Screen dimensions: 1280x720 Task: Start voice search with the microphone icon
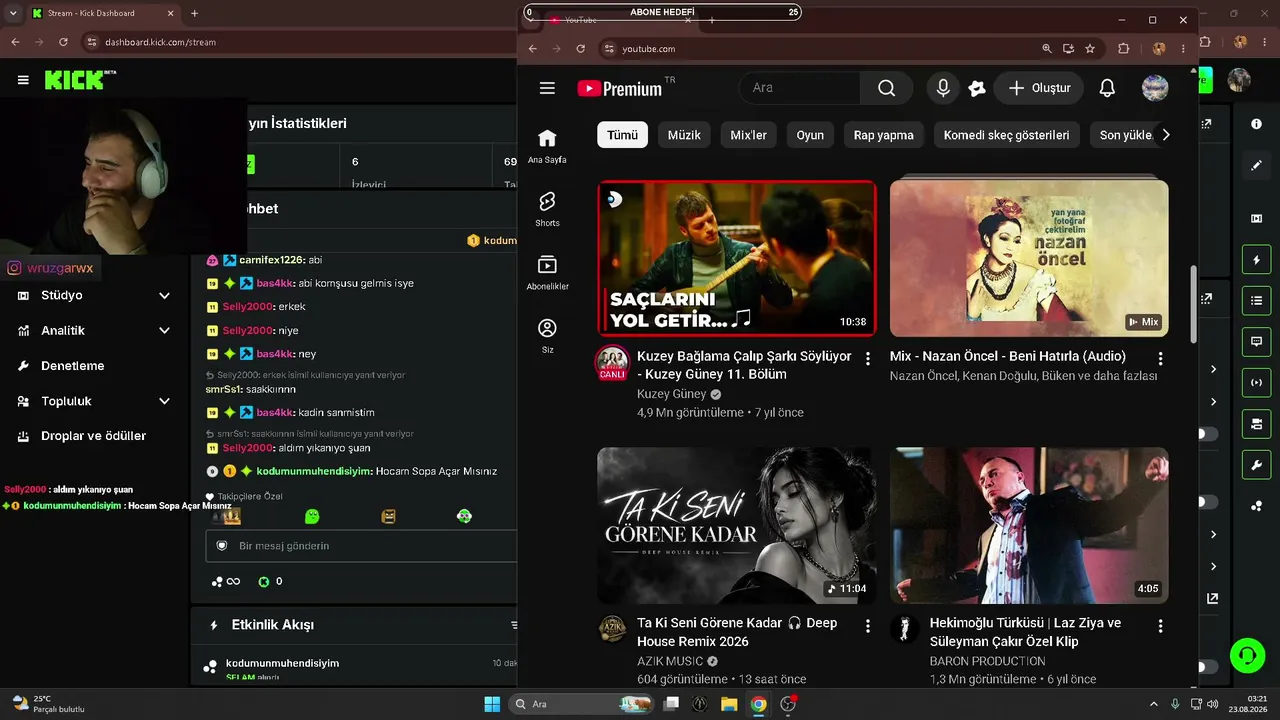[x=942, y=88]
